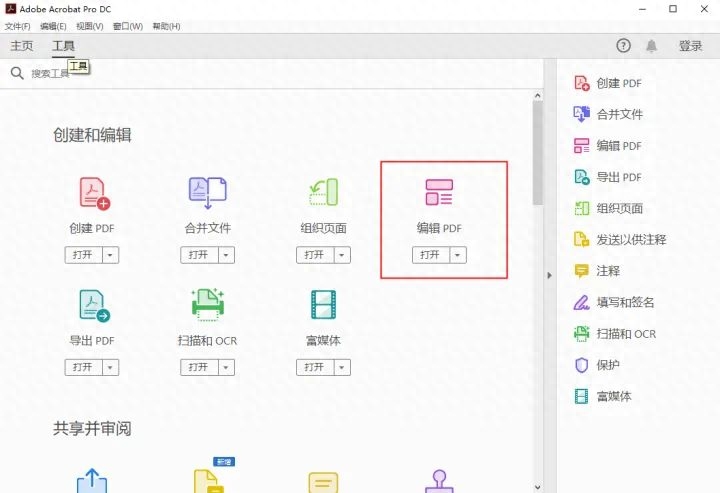Screen dimensions: 720x493
Task: Open the 帮助(H) menu
Action: pyautogui.click(x=166, y=26)
